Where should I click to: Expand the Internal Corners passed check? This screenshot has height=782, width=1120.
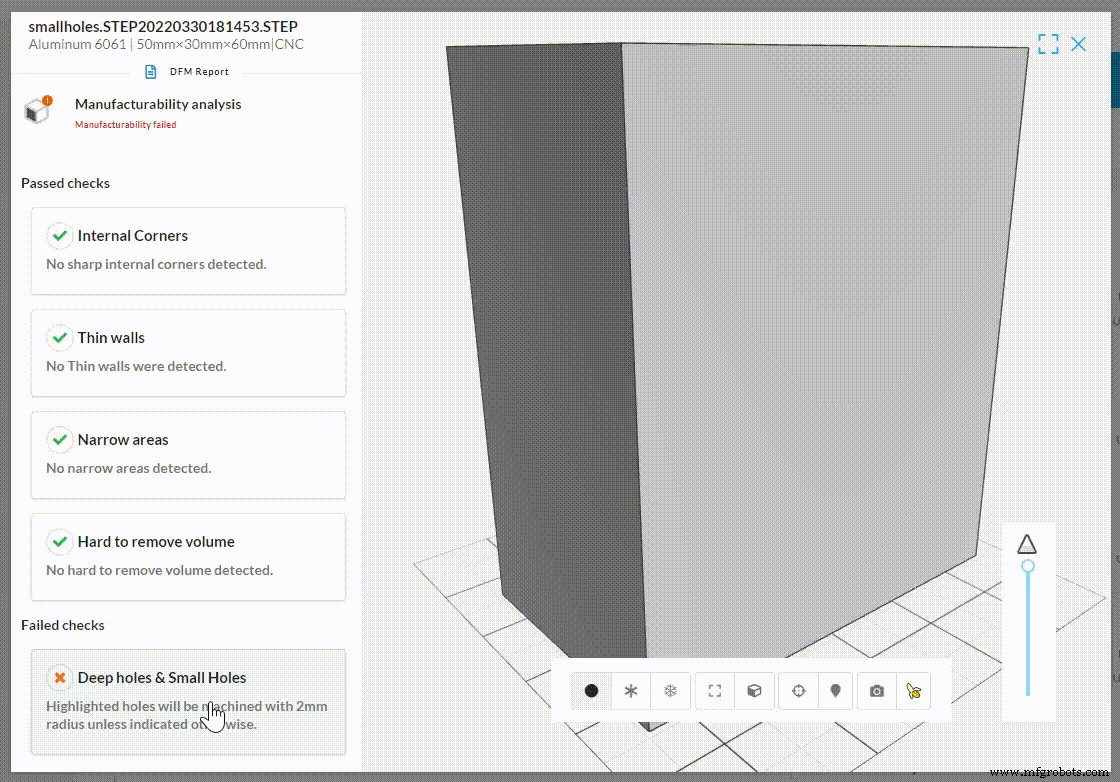pyautogui.click(x=131, y=236)
